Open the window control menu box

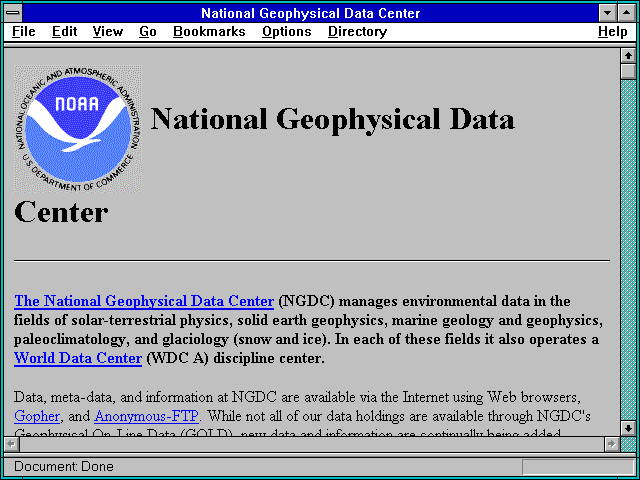point(13,13)
